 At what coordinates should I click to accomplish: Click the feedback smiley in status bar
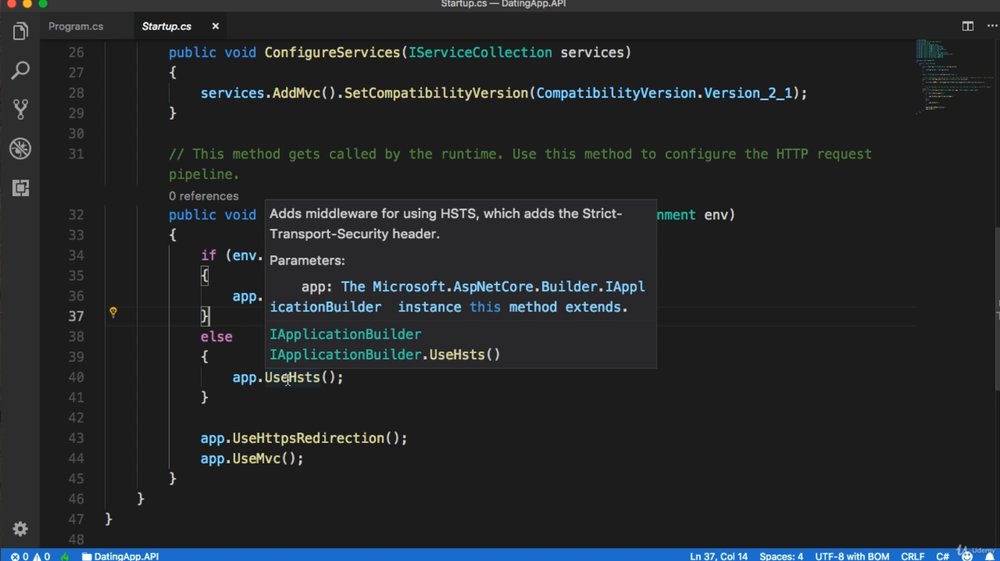(967, 556)
